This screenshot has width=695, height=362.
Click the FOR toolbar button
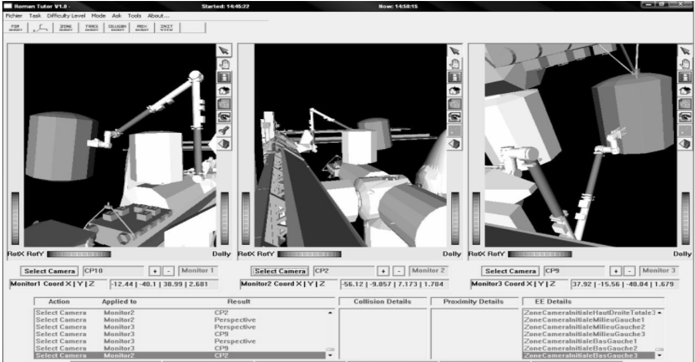[16, 27]
